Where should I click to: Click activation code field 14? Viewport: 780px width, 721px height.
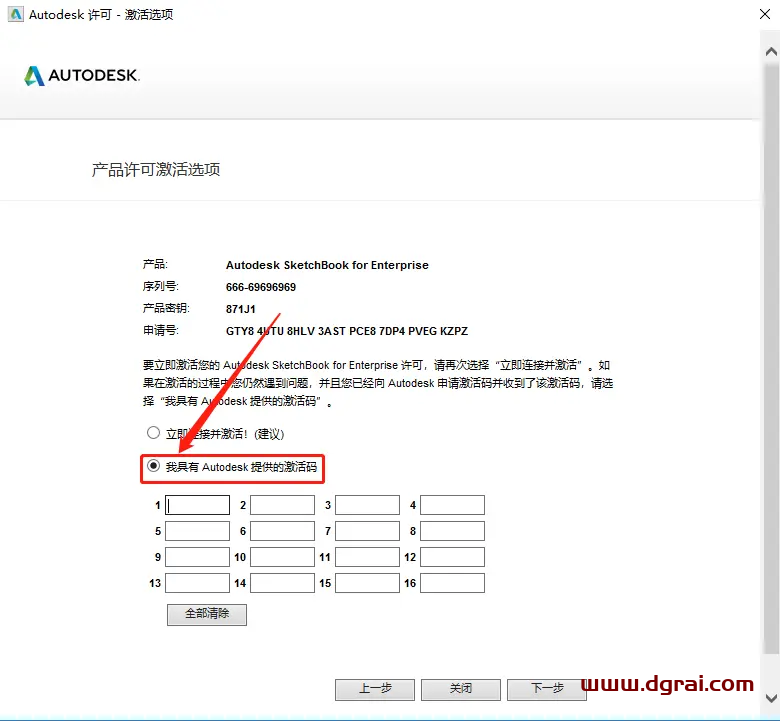coord(283,583)
